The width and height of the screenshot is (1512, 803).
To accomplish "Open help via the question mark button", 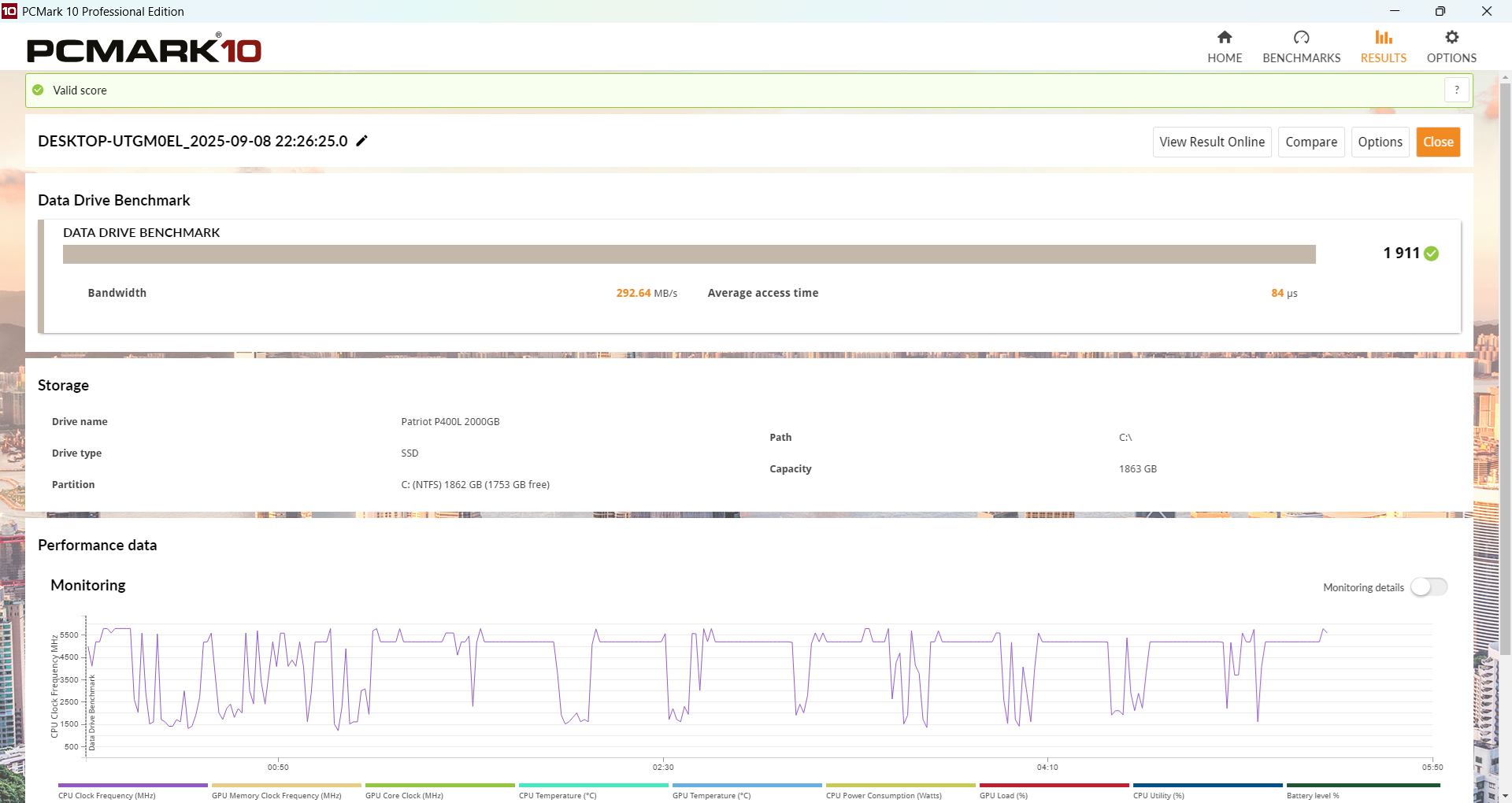I will point(1457,90).
